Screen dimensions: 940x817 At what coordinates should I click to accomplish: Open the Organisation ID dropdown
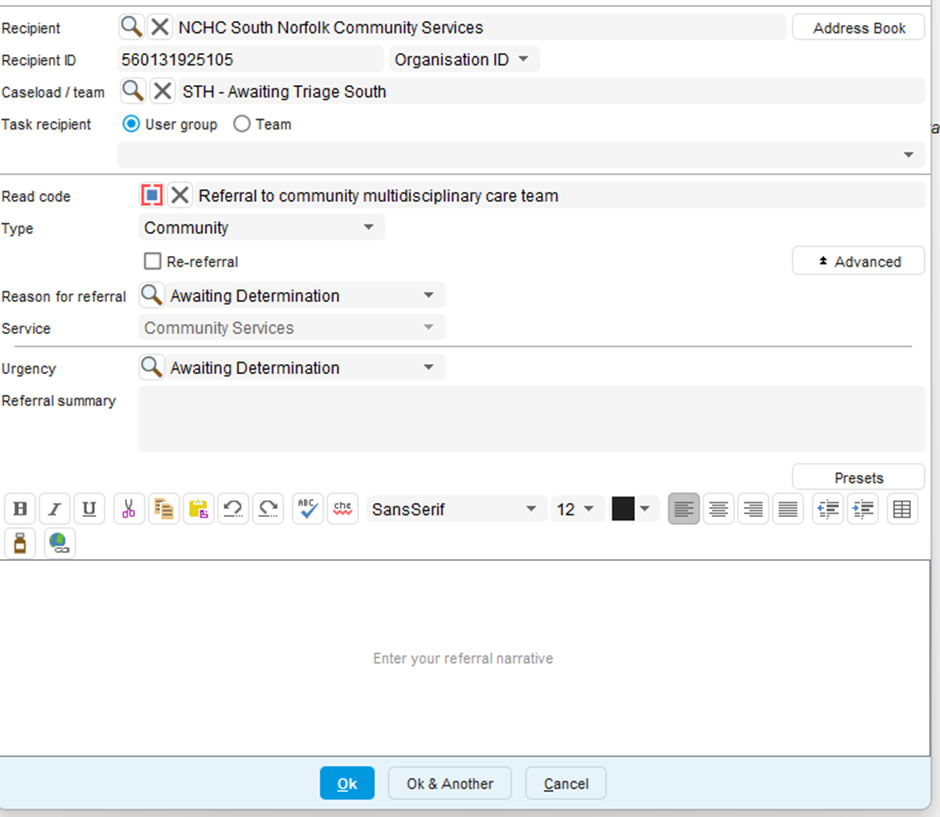pyautogui.click(x=464, y=60)
